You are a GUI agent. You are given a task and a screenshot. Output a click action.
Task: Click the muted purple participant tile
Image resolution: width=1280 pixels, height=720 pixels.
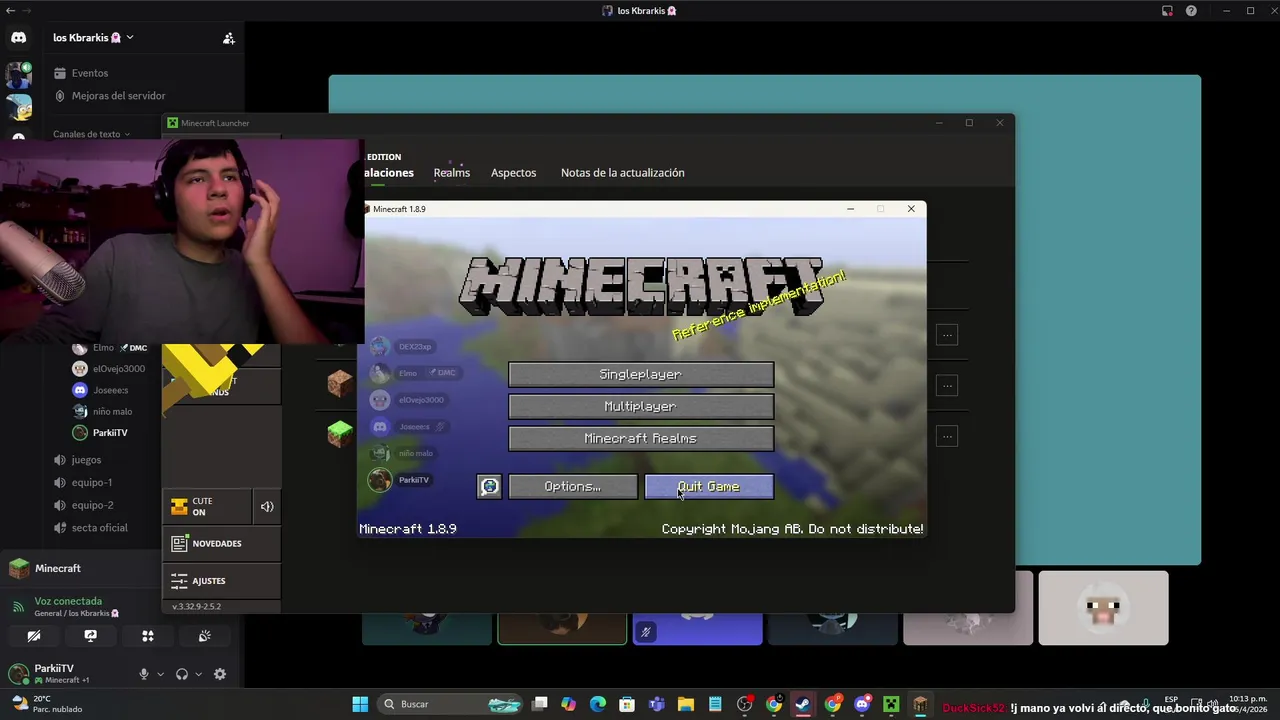pyautogui.click(x=697, y=630)
